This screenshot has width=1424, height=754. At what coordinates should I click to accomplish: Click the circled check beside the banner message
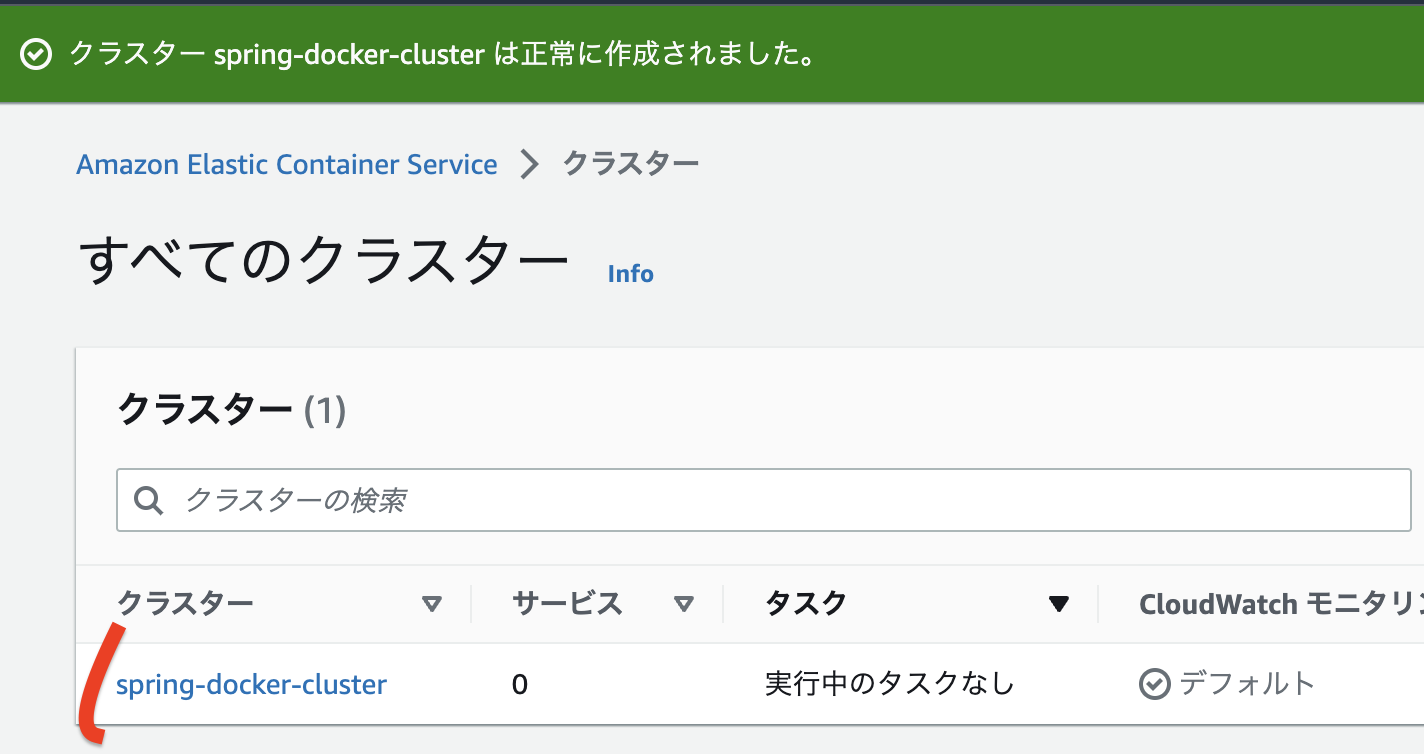[x=36, y=54]
